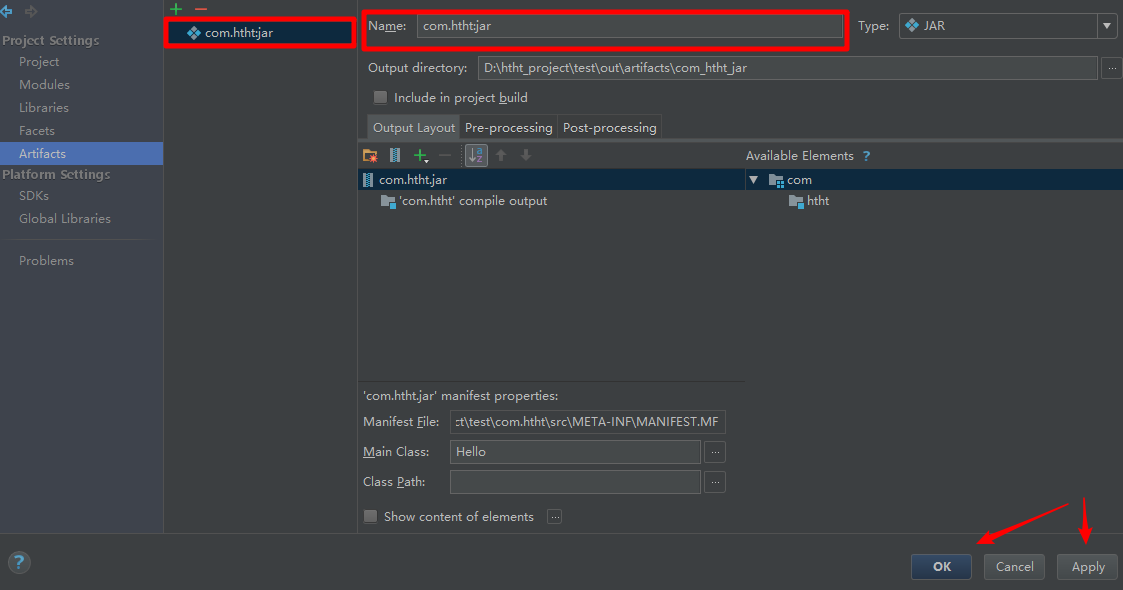Viewport: 1123px width, 590px height.
Task: Open the Libraries settings page
Action: (x=44, y=107)
